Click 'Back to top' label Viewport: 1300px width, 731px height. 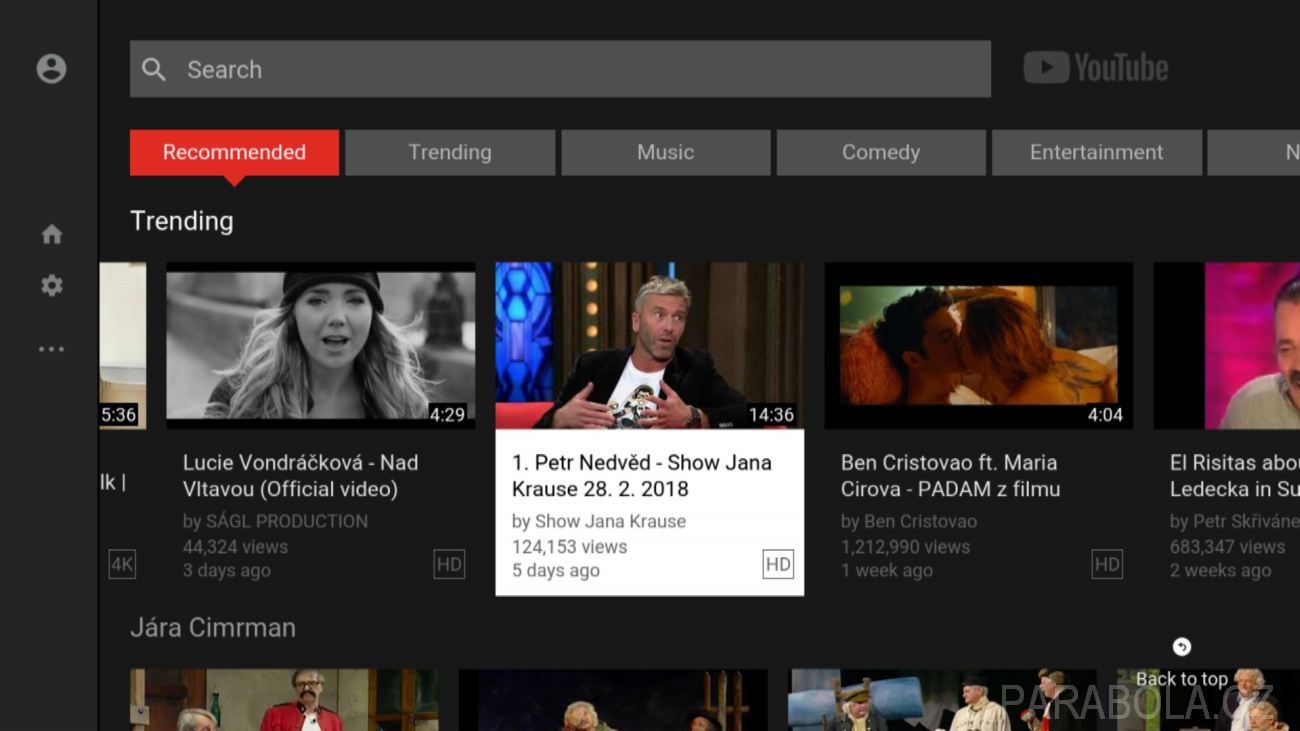1181,679
